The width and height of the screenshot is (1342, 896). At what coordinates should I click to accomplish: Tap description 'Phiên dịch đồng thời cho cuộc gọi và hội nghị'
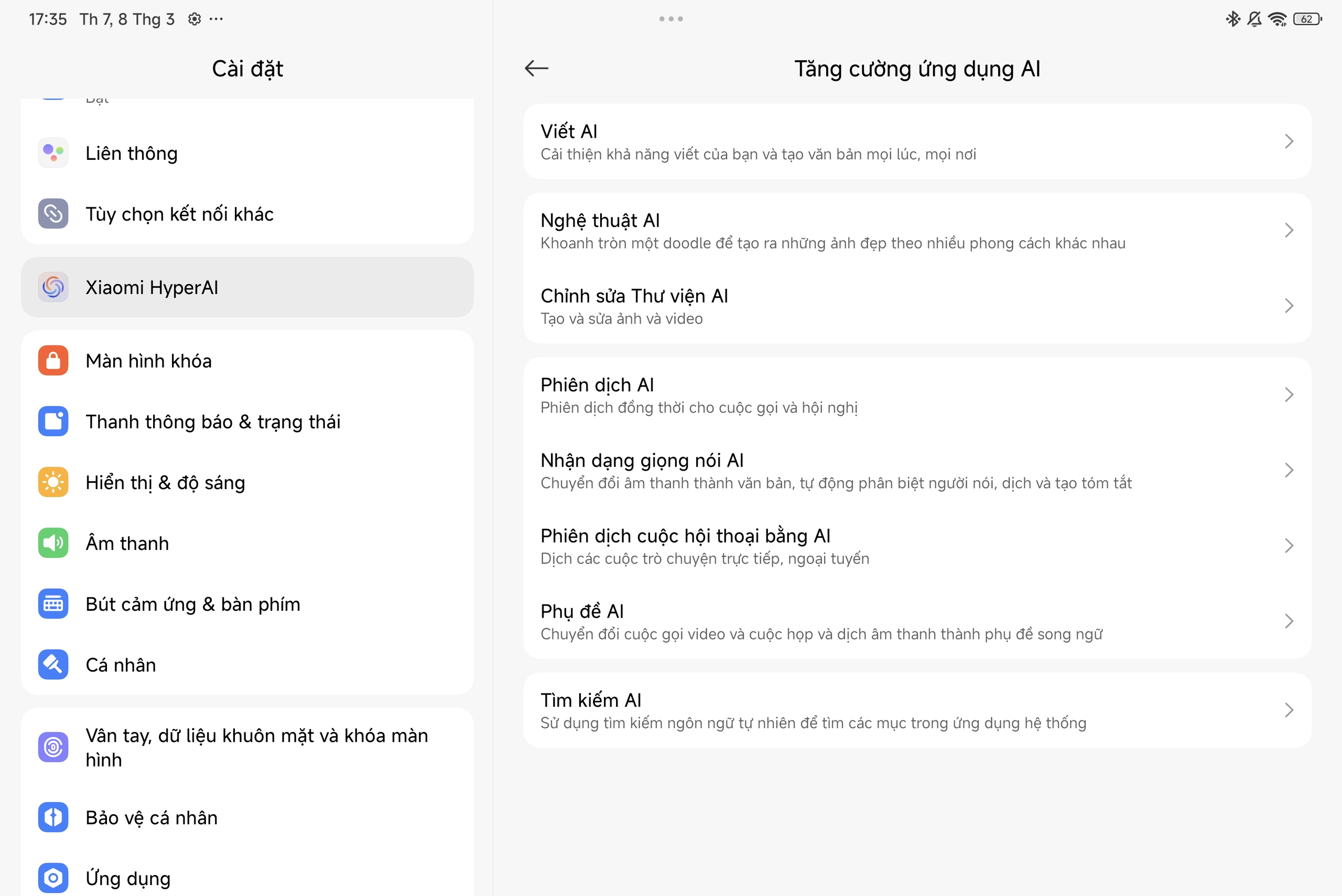699,407
